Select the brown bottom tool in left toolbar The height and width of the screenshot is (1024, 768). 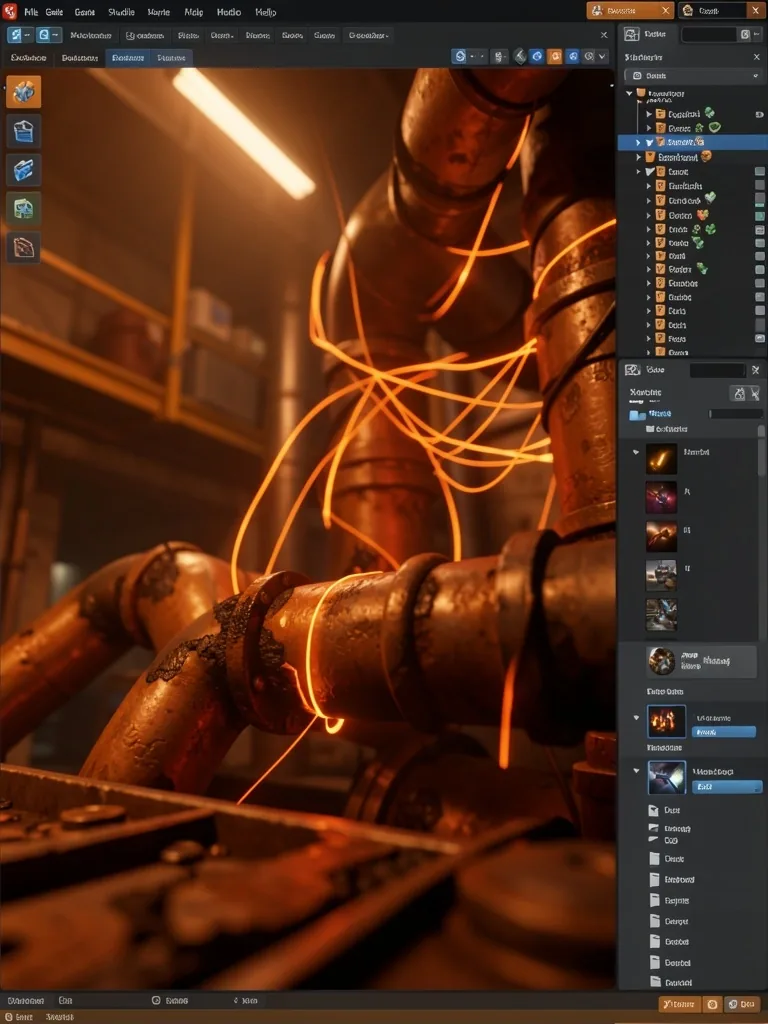click(24, 248)
